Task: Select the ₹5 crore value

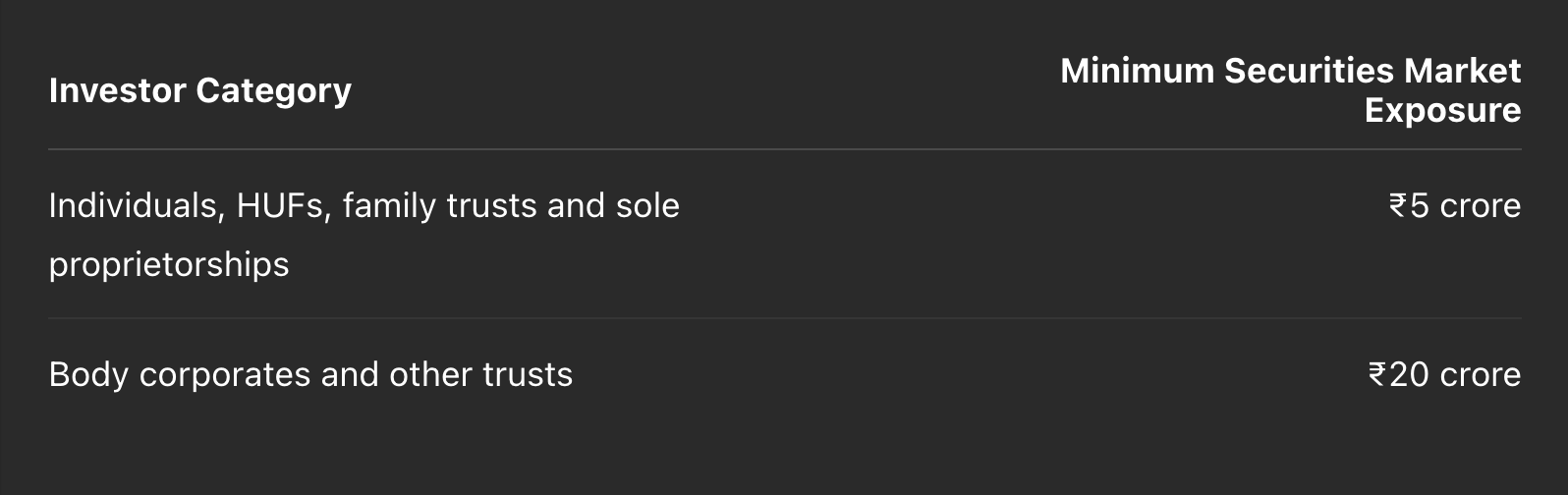Action: pos(1454,205)
